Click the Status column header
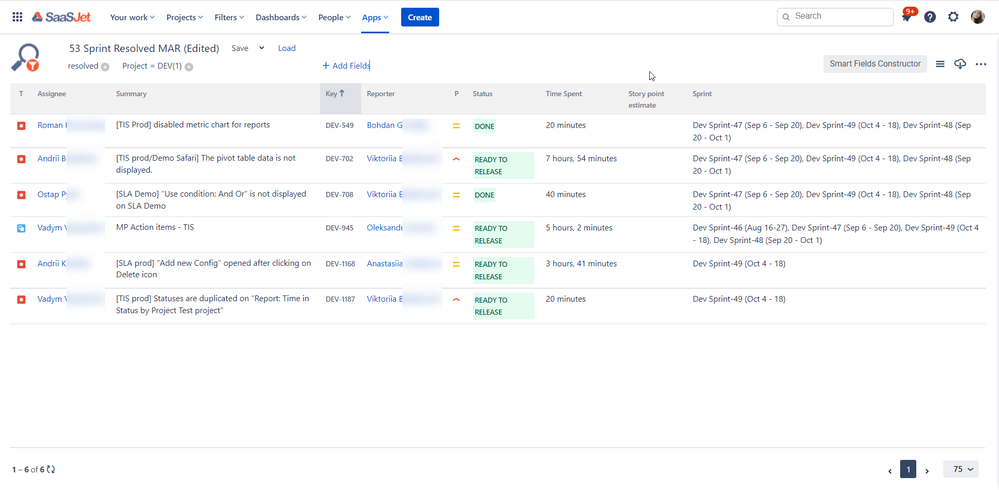Viewport: 999px width, 490px height. pyautogui.click(x=482, y=94)
